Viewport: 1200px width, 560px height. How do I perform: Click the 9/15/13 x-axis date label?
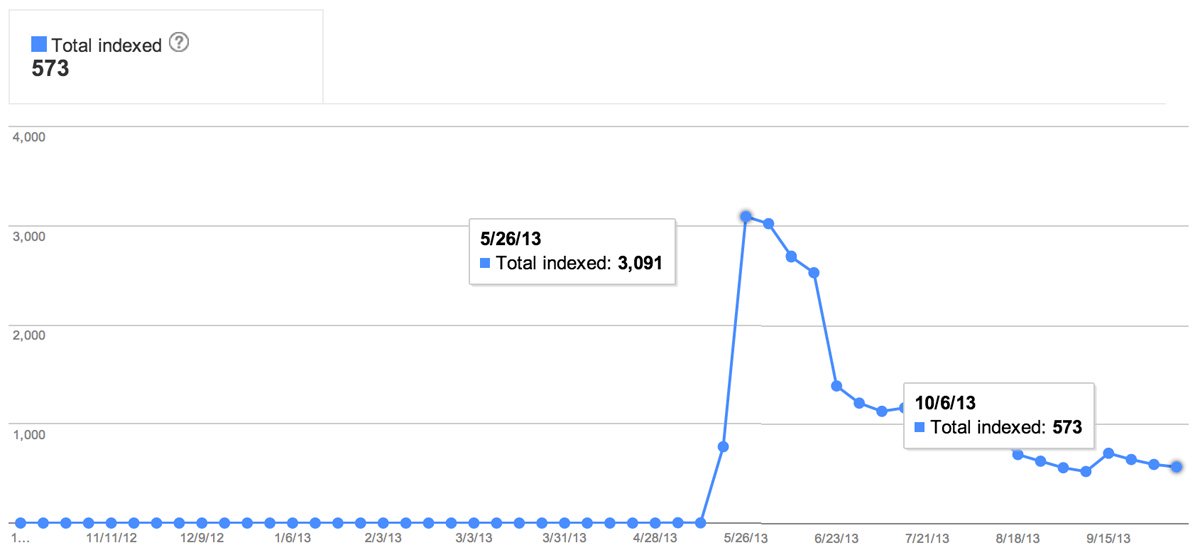(x=1110, y=538)
